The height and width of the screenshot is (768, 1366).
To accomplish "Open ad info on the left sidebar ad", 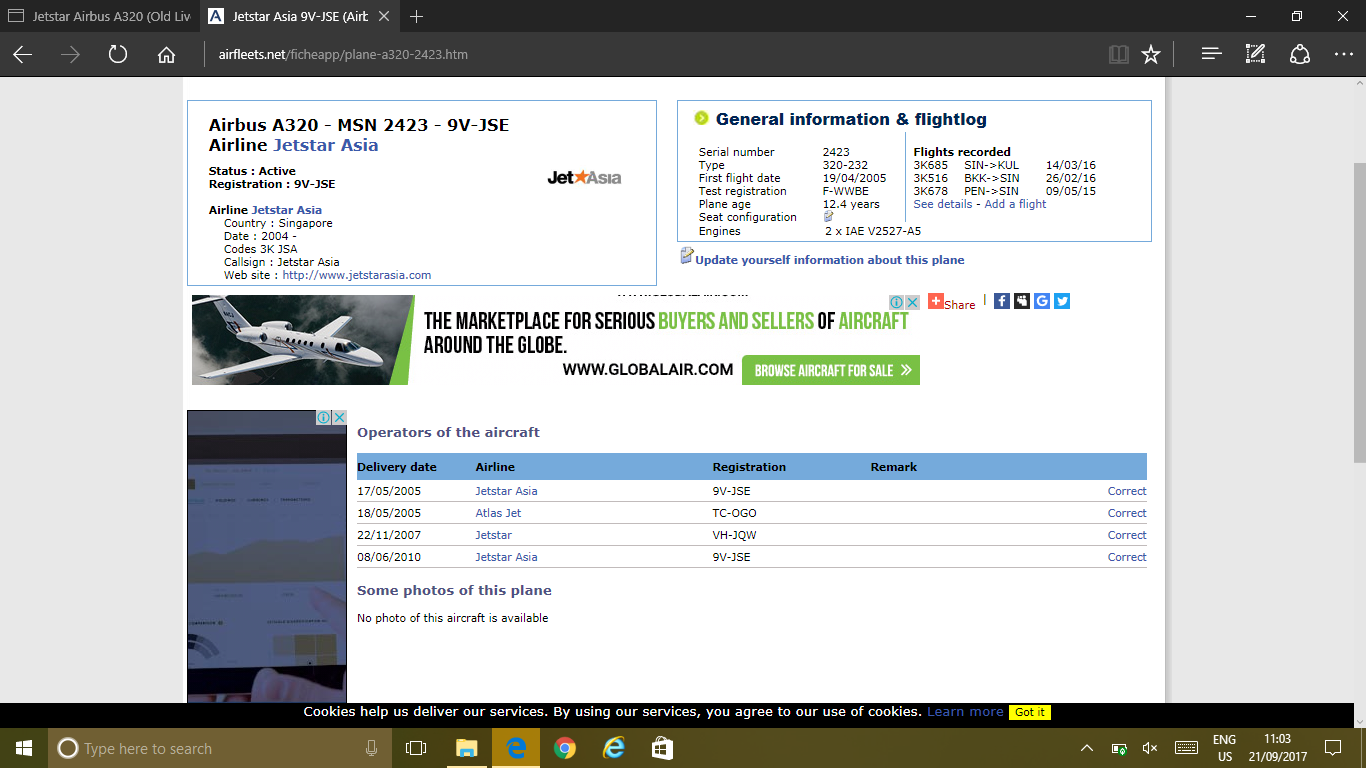I will 324,417.
